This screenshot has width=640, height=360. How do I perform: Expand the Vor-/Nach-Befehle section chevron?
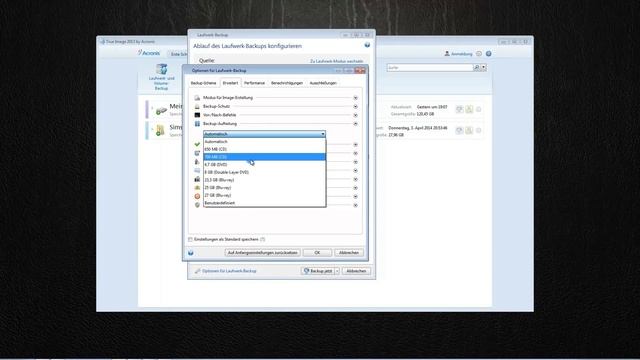coord(356,115)
